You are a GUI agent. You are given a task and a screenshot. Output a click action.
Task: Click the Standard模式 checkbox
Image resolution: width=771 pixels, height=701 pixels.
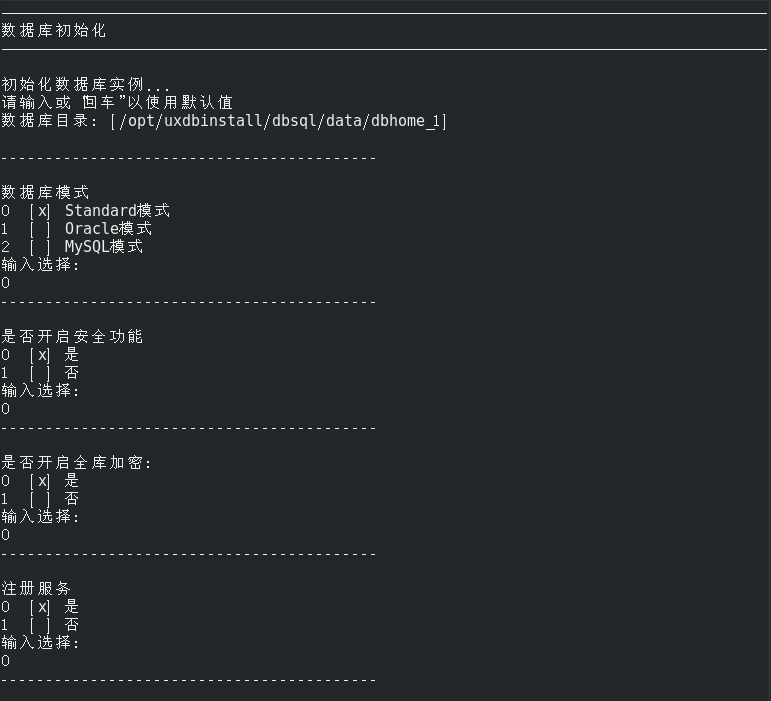pos(40,211)
